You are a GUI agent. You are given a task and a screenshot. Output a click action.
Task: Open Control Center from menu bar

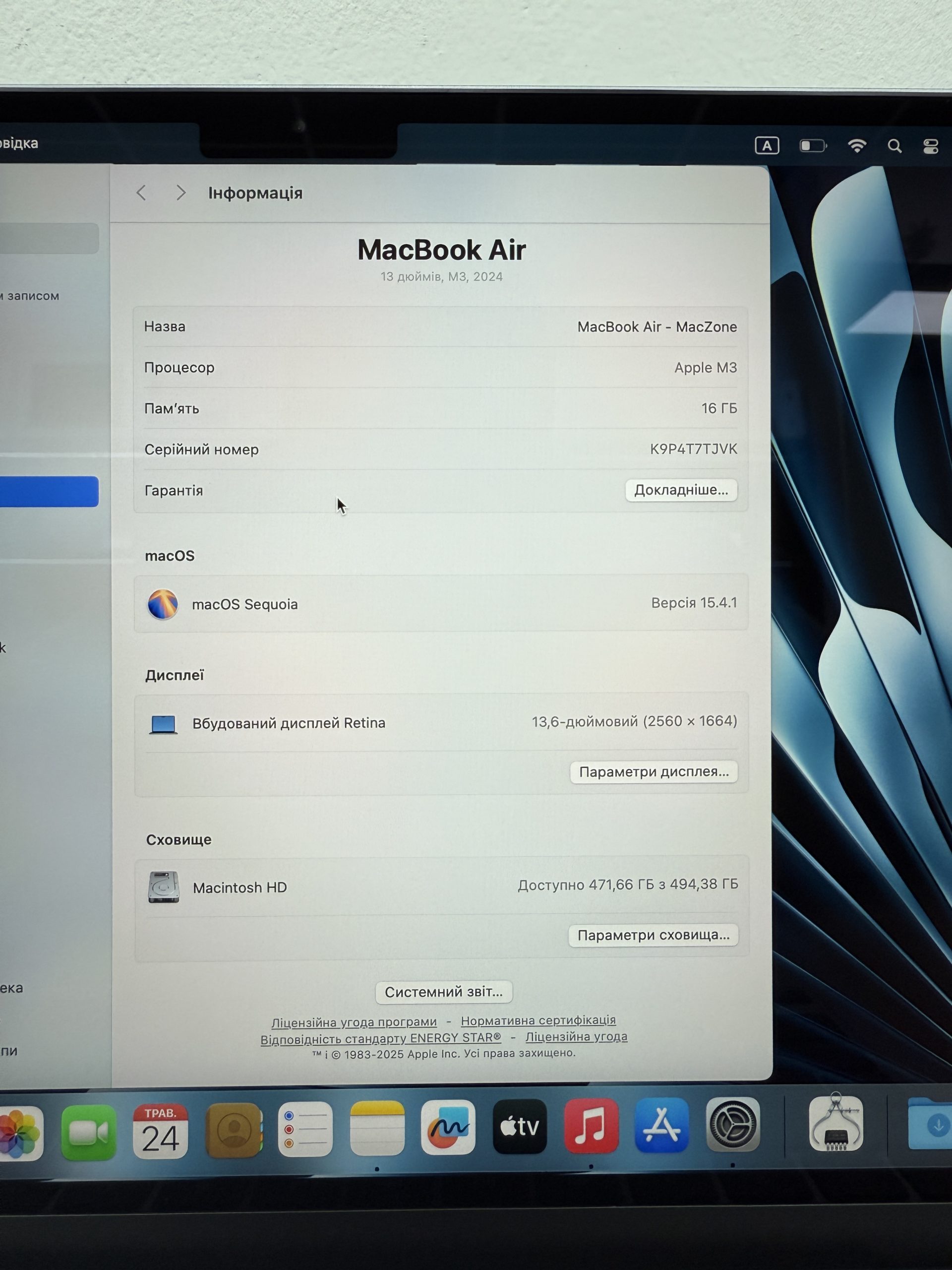931,146
